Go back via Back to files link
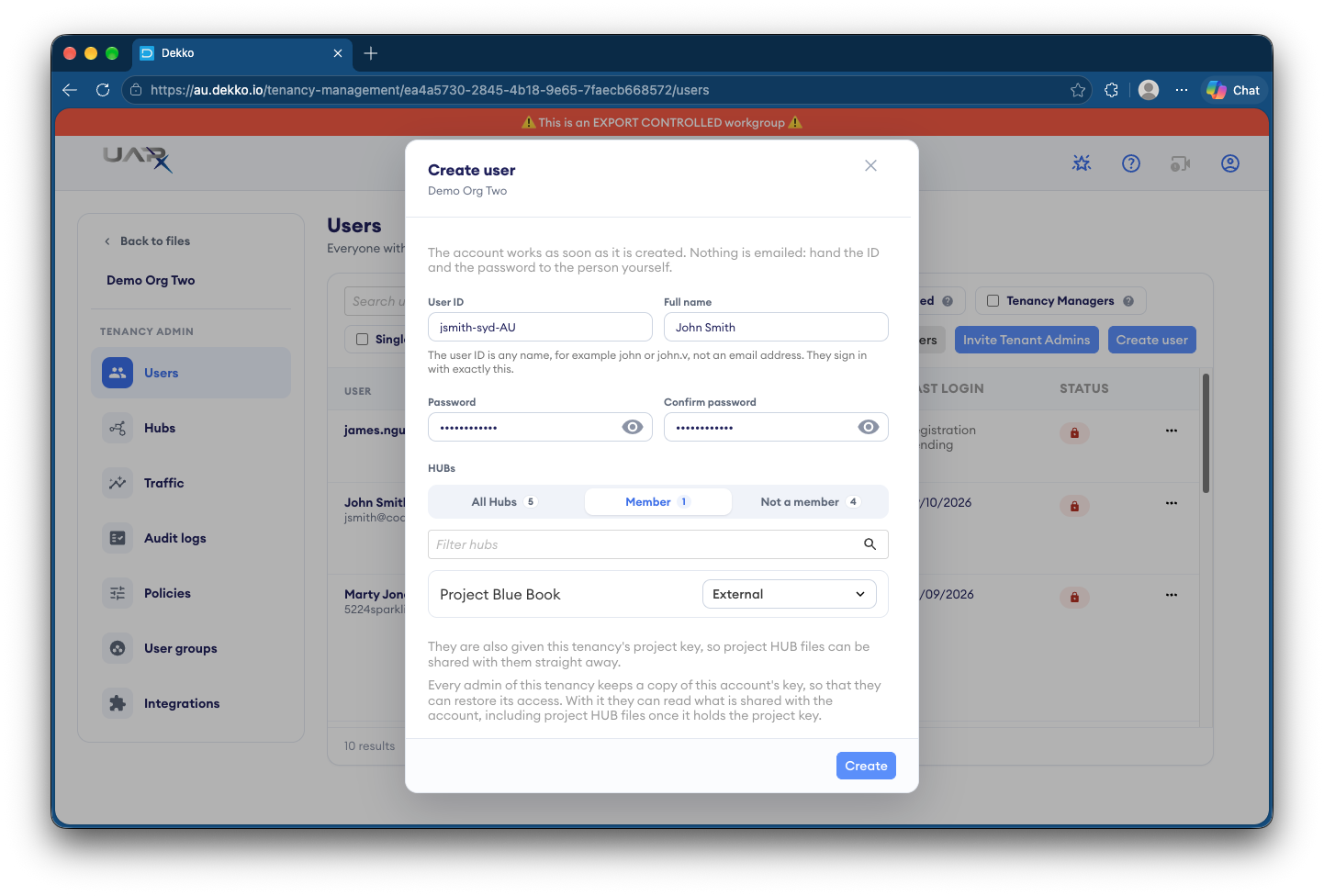 click(147, 241)
